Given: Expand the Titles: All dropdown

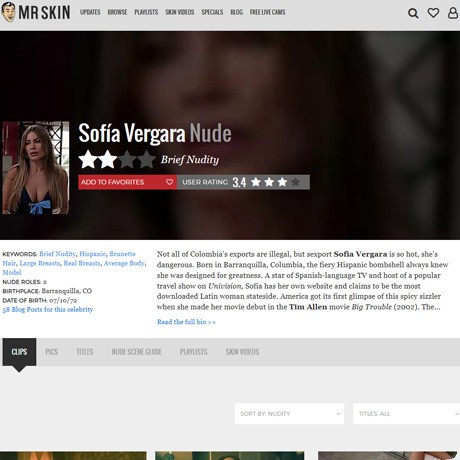Looking at the screenshot, I should pyautogui.click(x=406, y=414).
